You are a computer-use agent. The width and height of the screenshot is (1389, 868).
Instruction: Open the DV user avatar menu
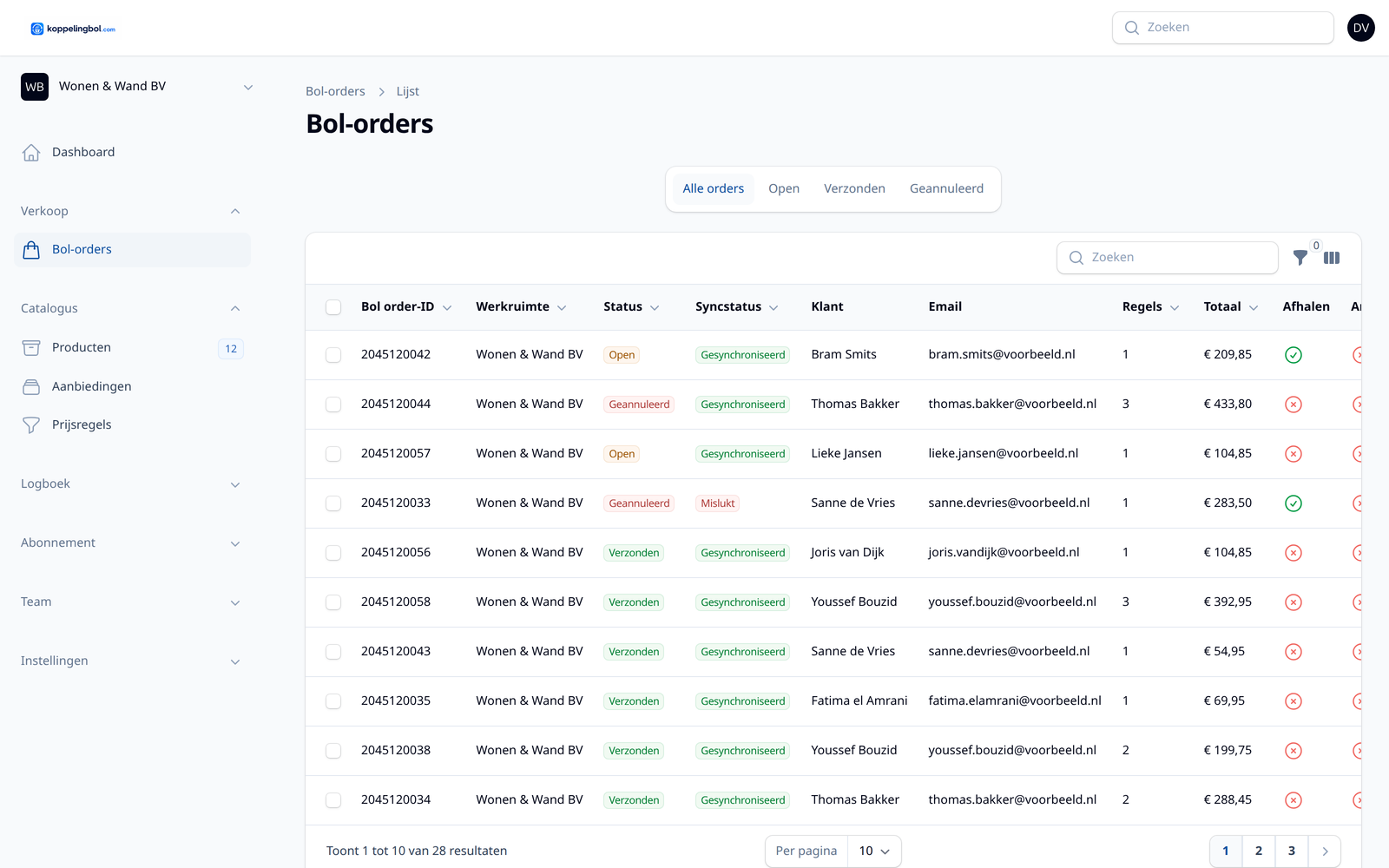click(1361, 28)
